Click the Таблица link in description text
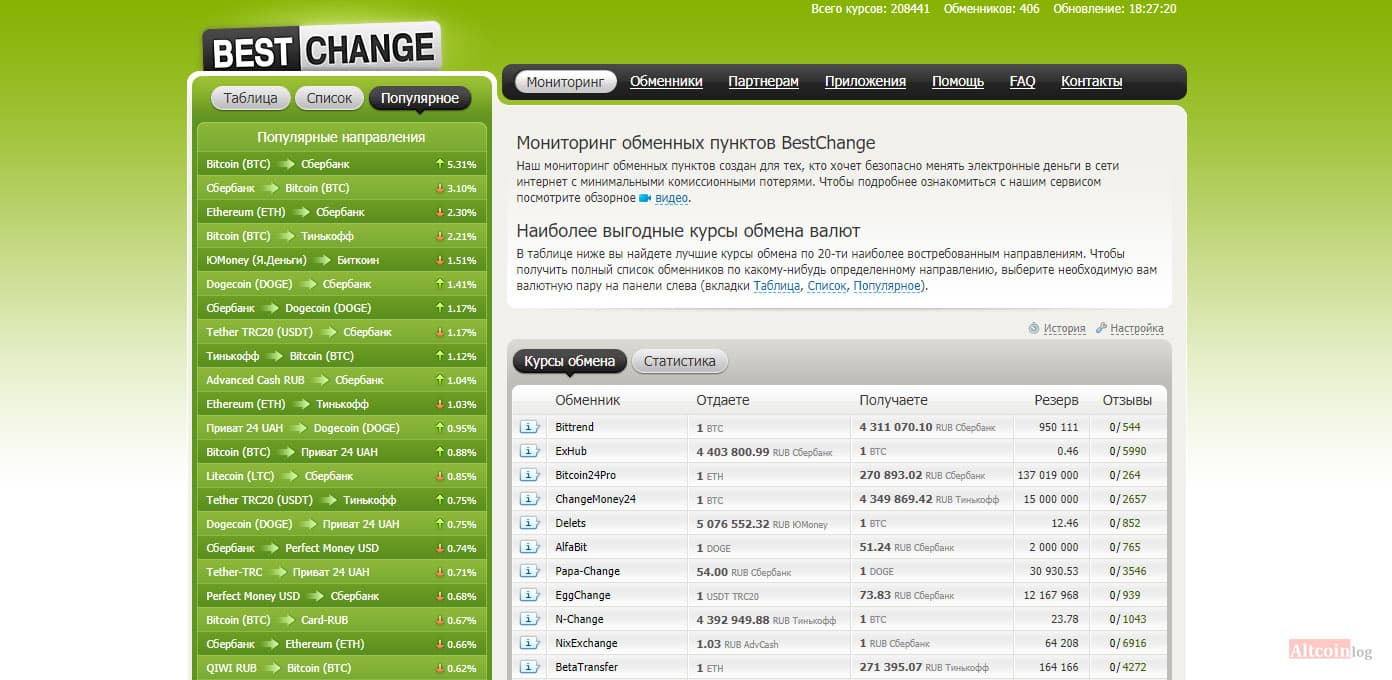Image resolution: width=1392 pixels, height=680 pixels. click(x=777, y=286)
